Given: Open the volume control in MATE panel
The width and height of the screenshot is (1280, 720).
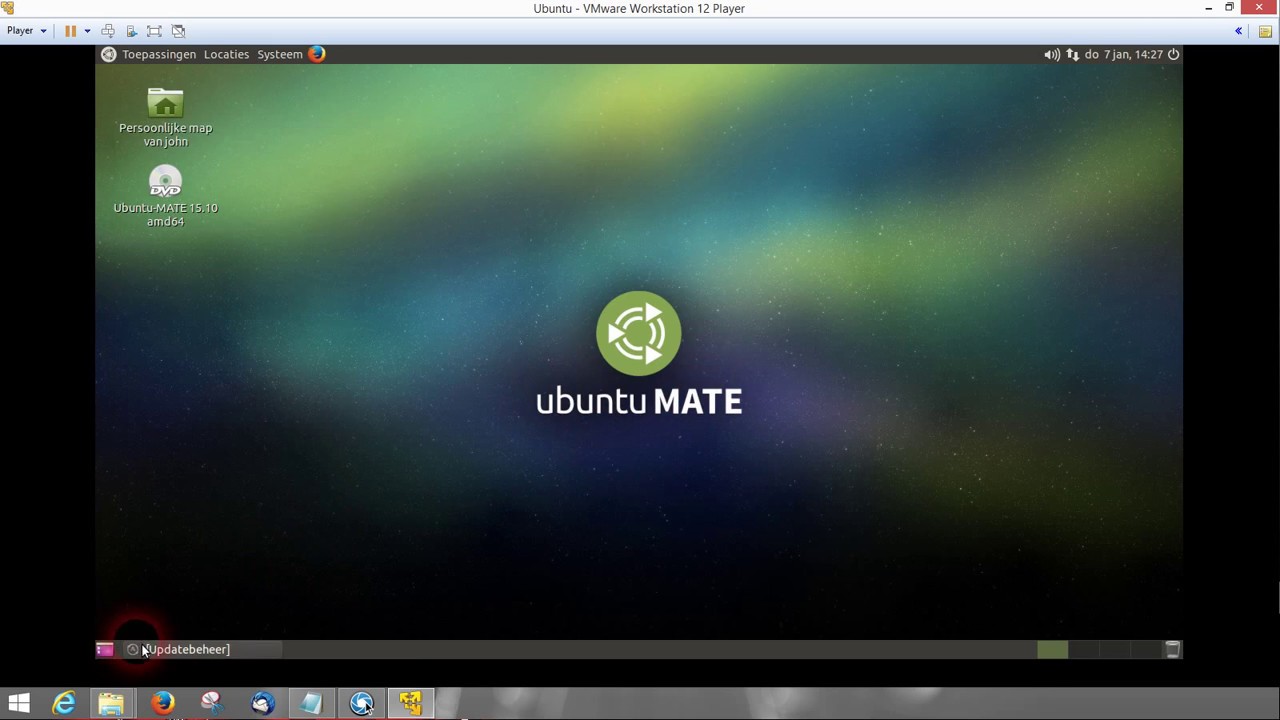Looking at the screenshot, I should (x=1052, y=54).
